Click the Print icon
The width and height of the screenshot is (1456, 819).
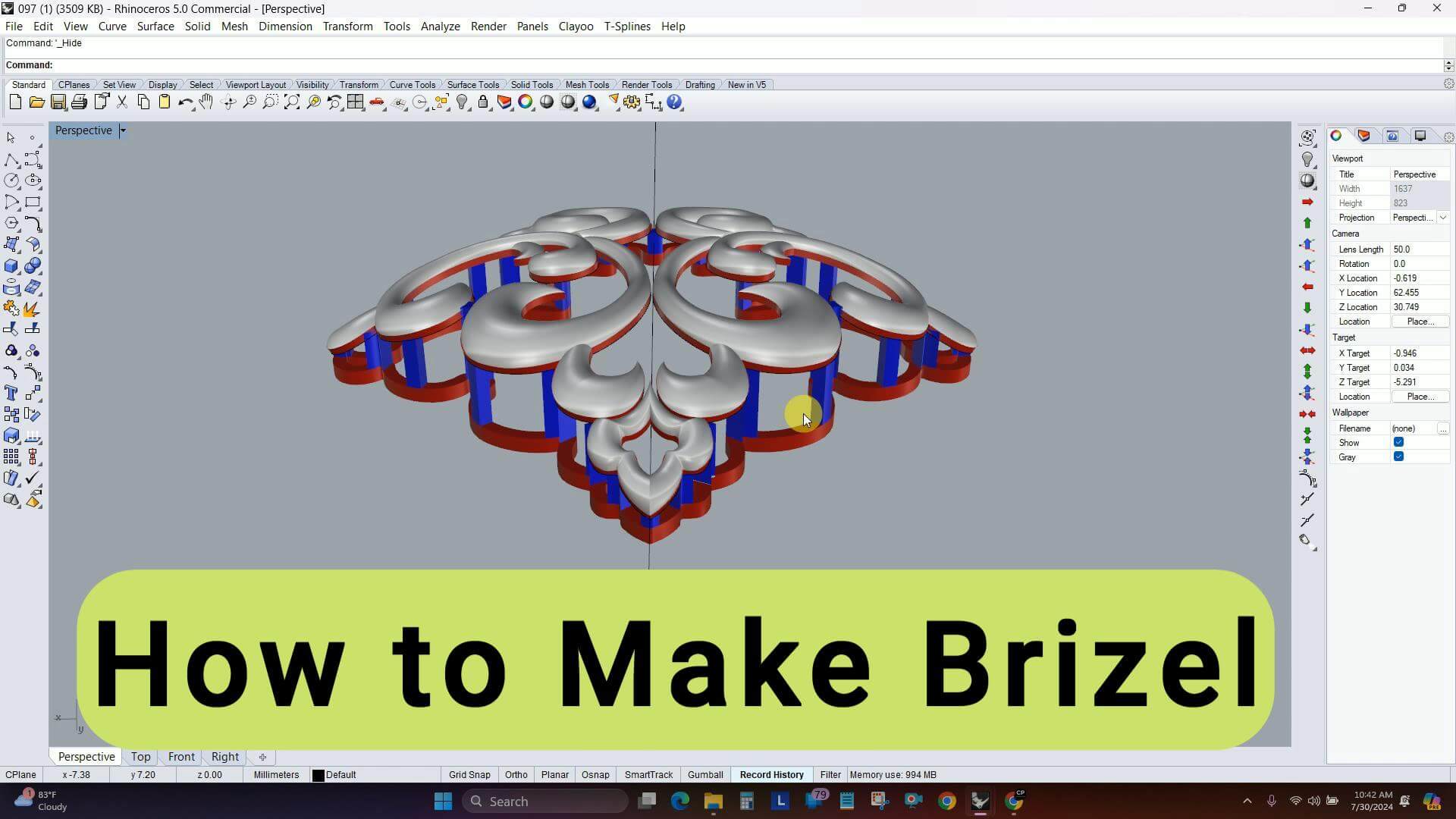pos(79,102)
